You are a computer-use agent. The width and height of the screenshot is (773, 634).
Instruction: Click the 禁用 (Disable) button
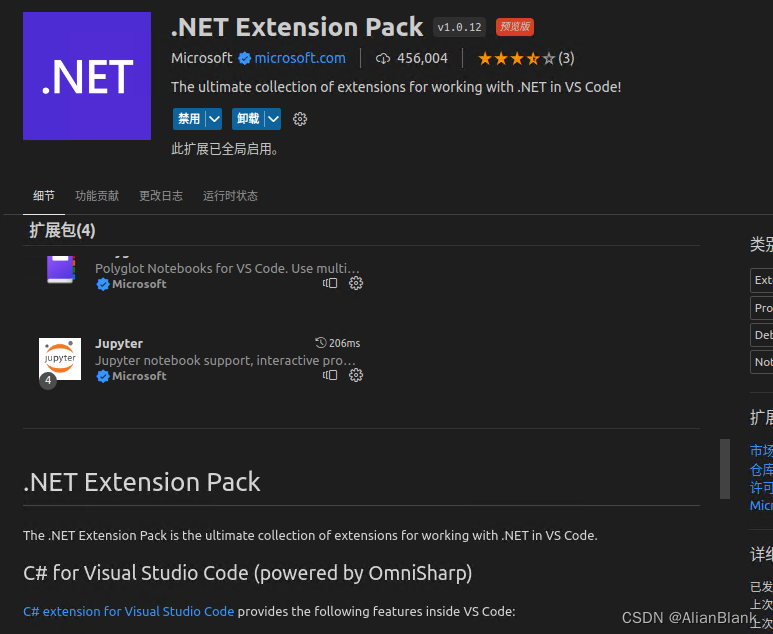[x=189, y=119]
